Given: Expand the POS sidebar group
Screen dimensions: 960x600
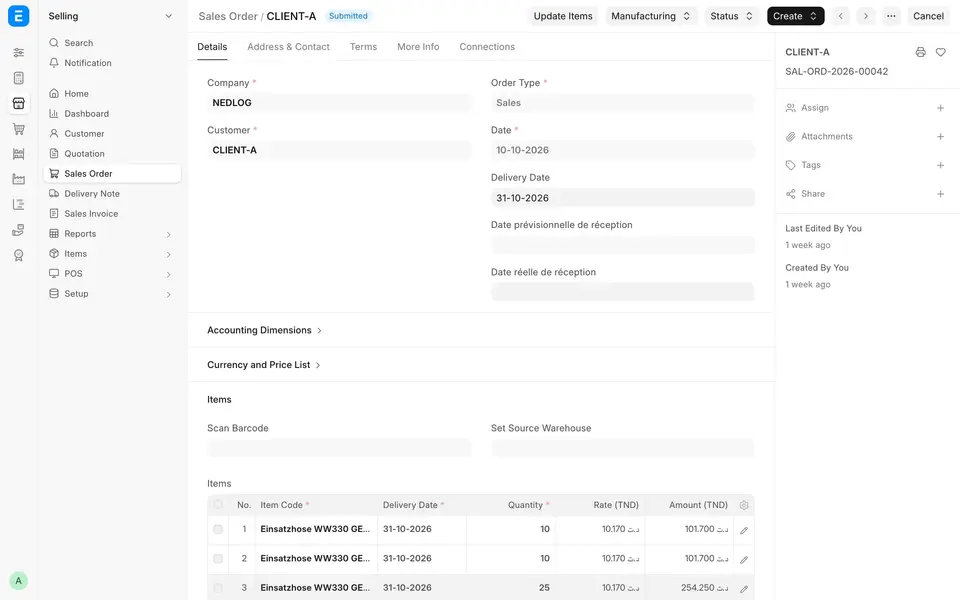Looking at the screenshot, I should [x=112, y=274].
